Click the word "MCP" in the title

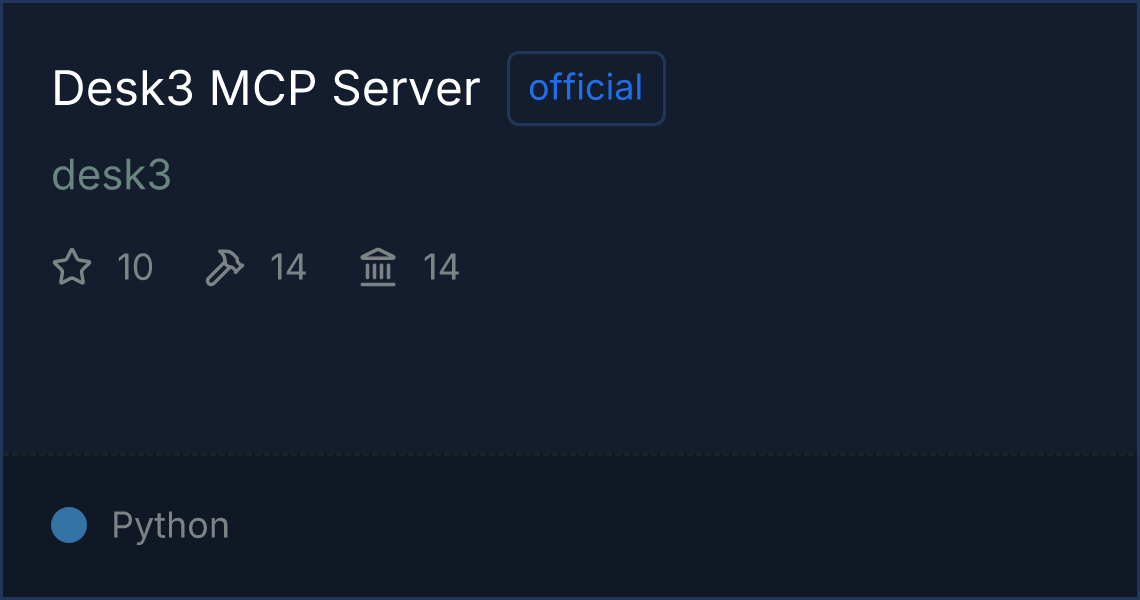pos(263,89)
